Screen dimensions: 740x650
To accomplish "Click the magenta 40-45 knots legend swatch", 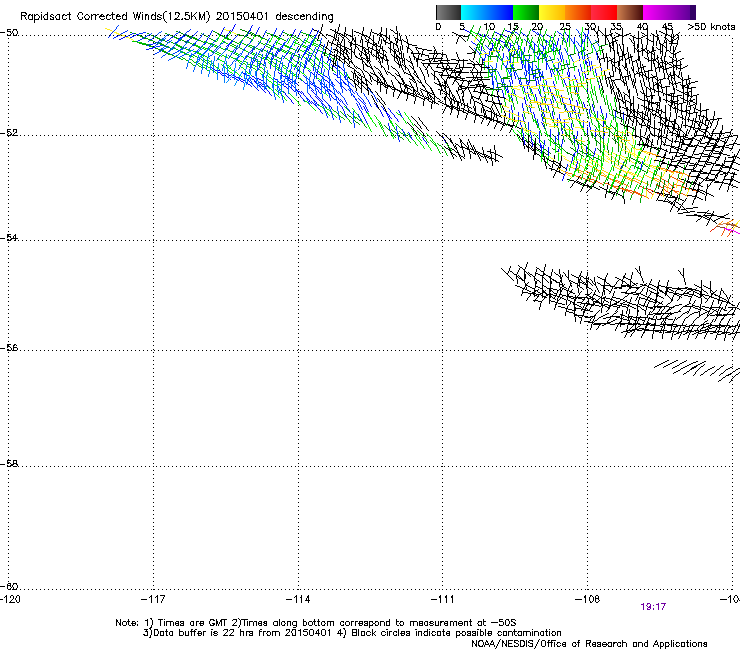I will pyautogui.click(x=656, y=12).
